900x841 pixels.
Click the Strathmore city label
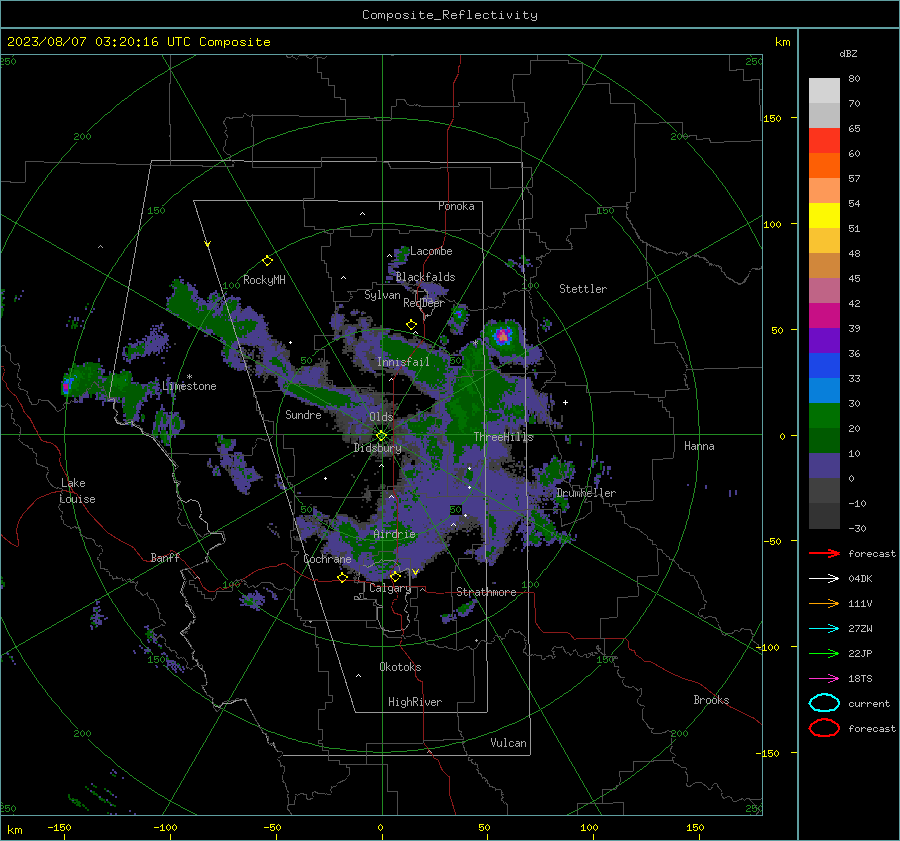pyautogui.click(x=486, y=592)
